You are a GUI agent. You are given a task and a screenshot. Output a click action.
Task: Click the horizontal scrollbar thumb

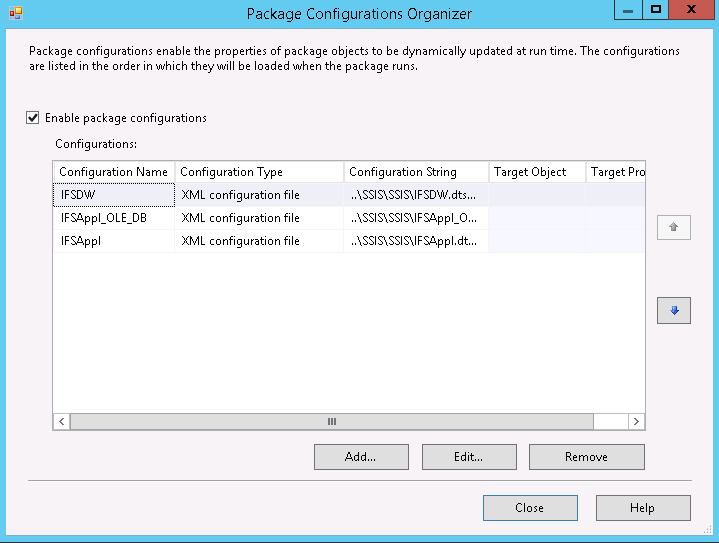(x=332, y=422)
